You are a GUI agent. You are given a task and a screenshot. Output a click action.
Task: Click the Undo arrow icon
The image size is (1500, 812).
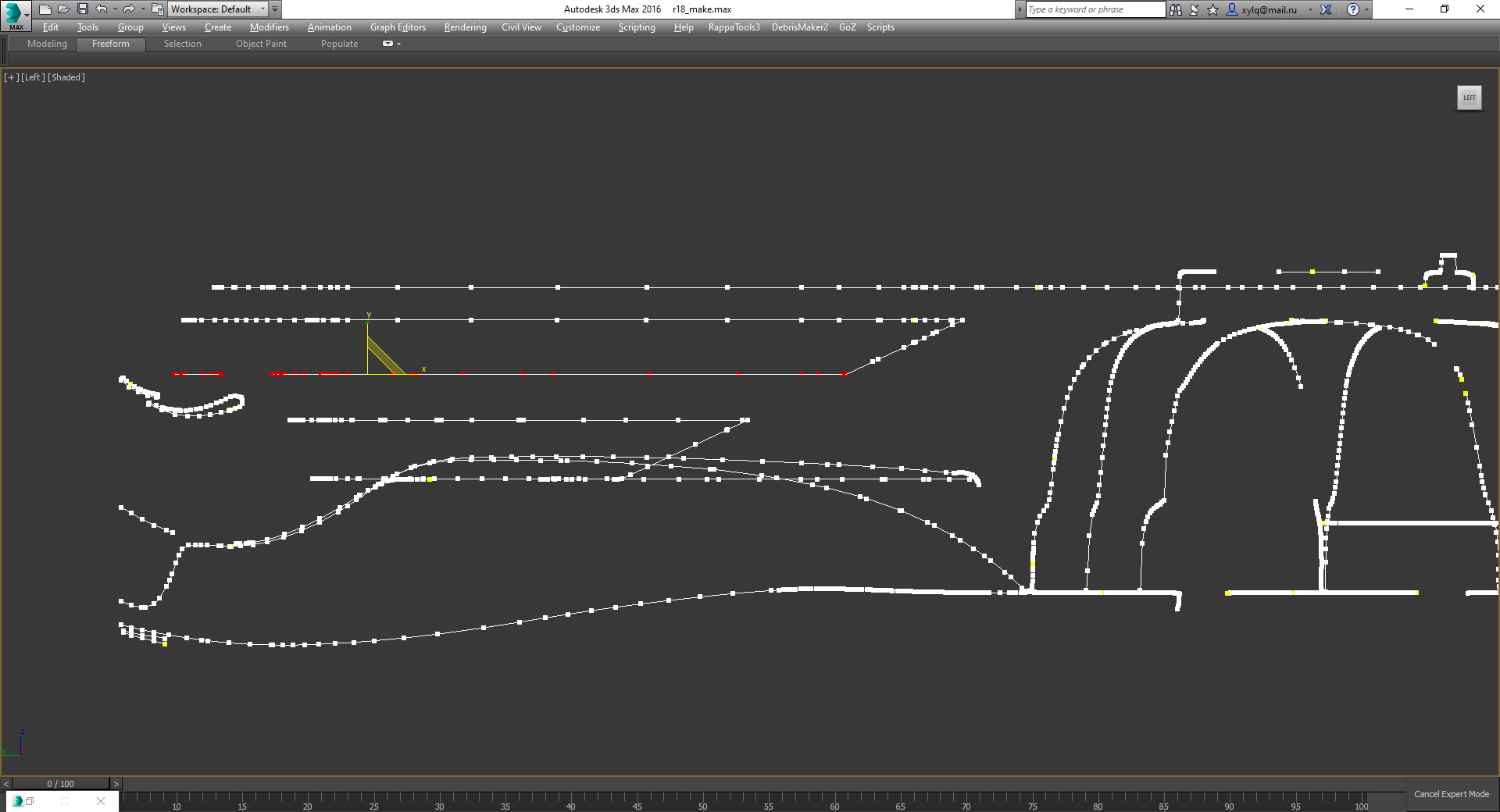point(102,9)
